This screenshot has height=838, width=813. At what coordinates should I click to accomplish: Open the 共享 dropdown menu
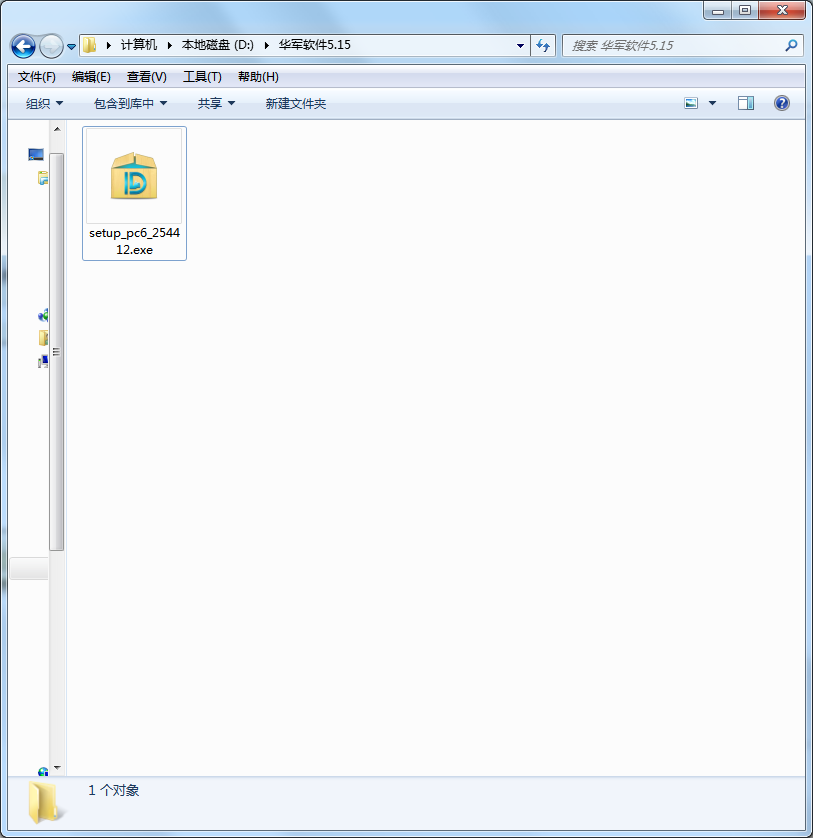[211, 102]
